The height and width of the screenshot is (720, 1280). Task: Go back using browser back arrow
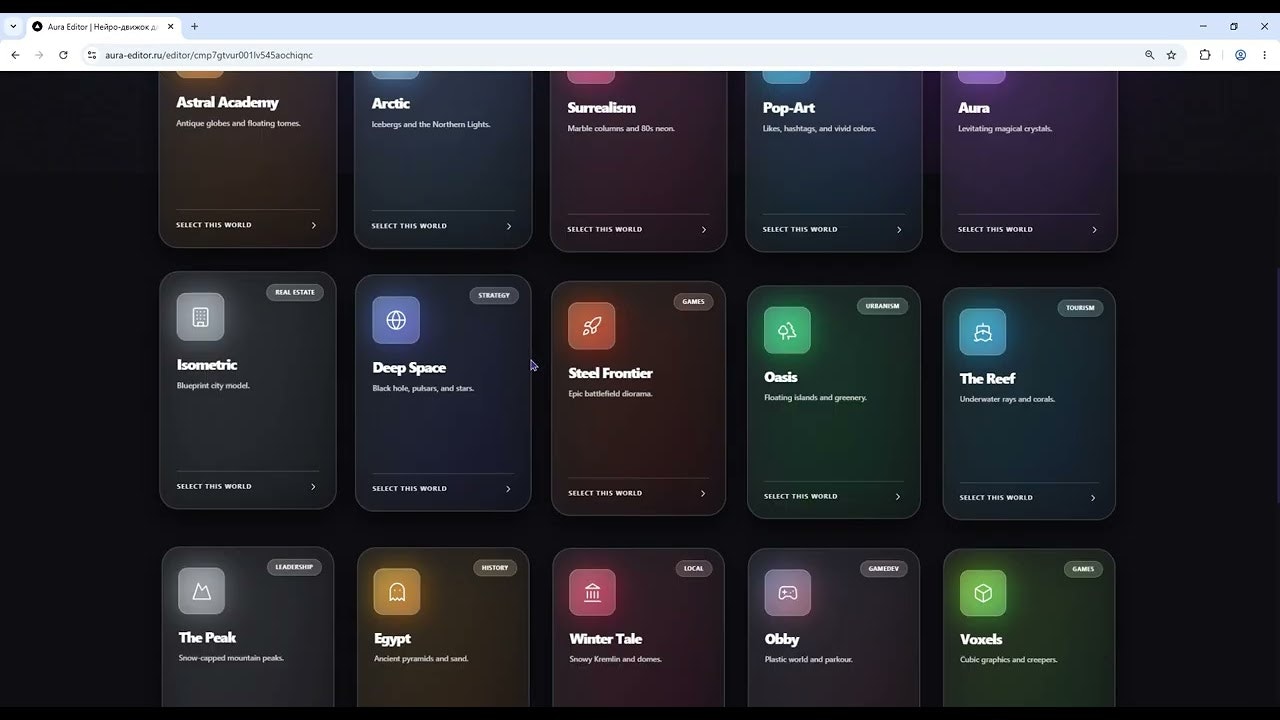tap(15, 55)
